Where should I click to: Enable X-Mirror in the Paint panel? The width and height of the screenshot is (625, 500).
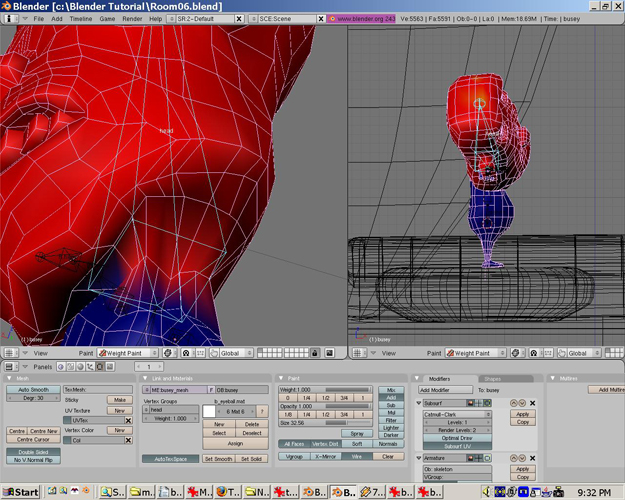[x=326, y=456]
